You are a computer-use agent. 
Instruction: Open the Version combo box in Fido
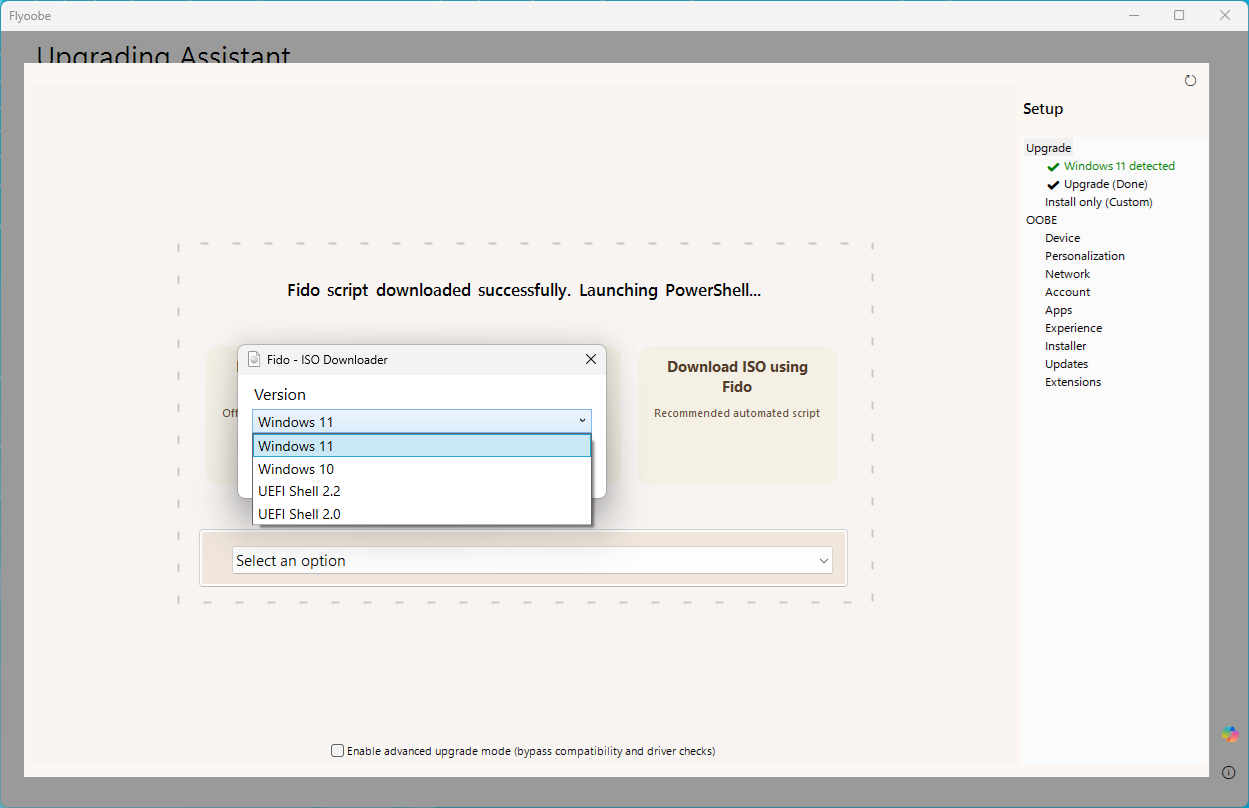422,422
